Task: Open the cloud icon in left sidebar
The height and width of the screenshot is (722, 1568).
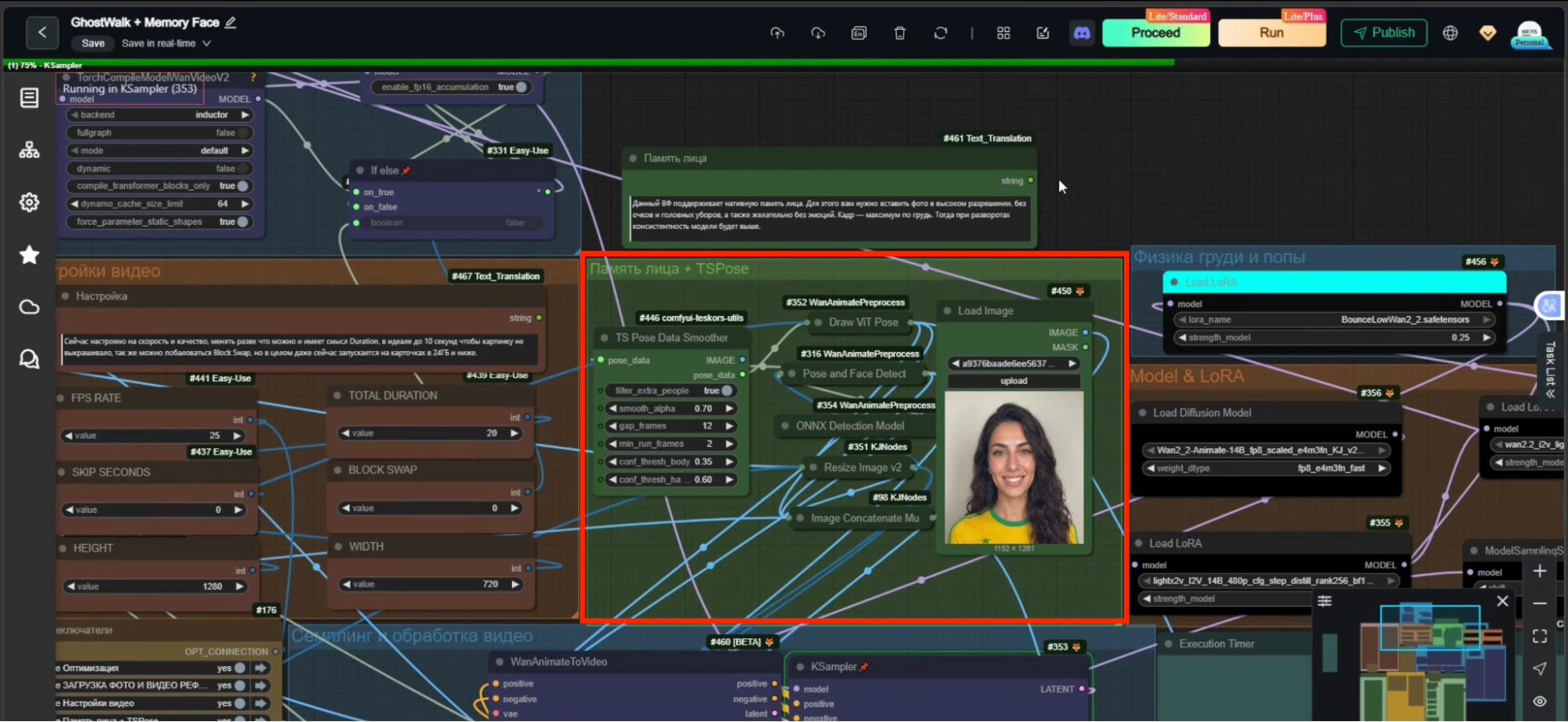Action: [x=29, y=307]
